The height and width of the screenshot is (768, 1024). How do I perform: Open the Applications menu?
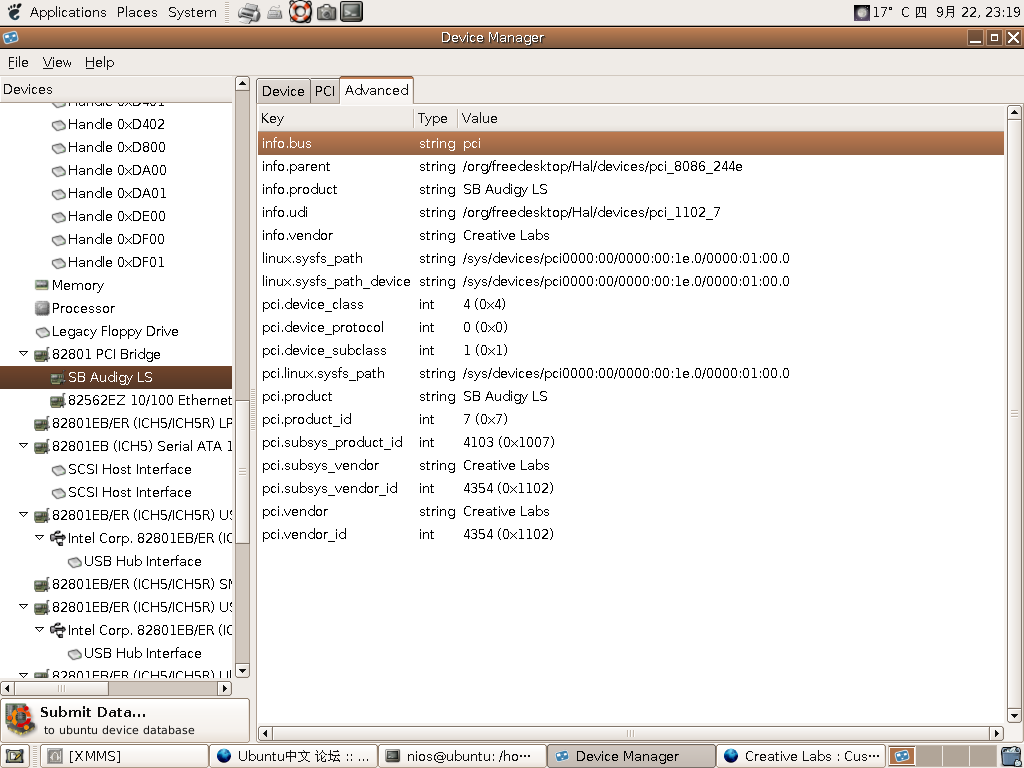pyautogui.click(x=68, y=12)
